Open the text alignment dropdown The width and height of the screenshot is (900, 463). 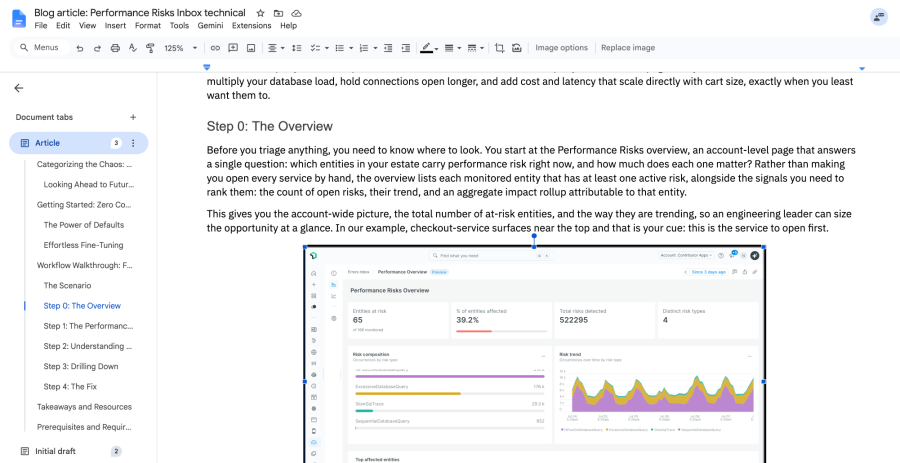click(x=276, y=48)
